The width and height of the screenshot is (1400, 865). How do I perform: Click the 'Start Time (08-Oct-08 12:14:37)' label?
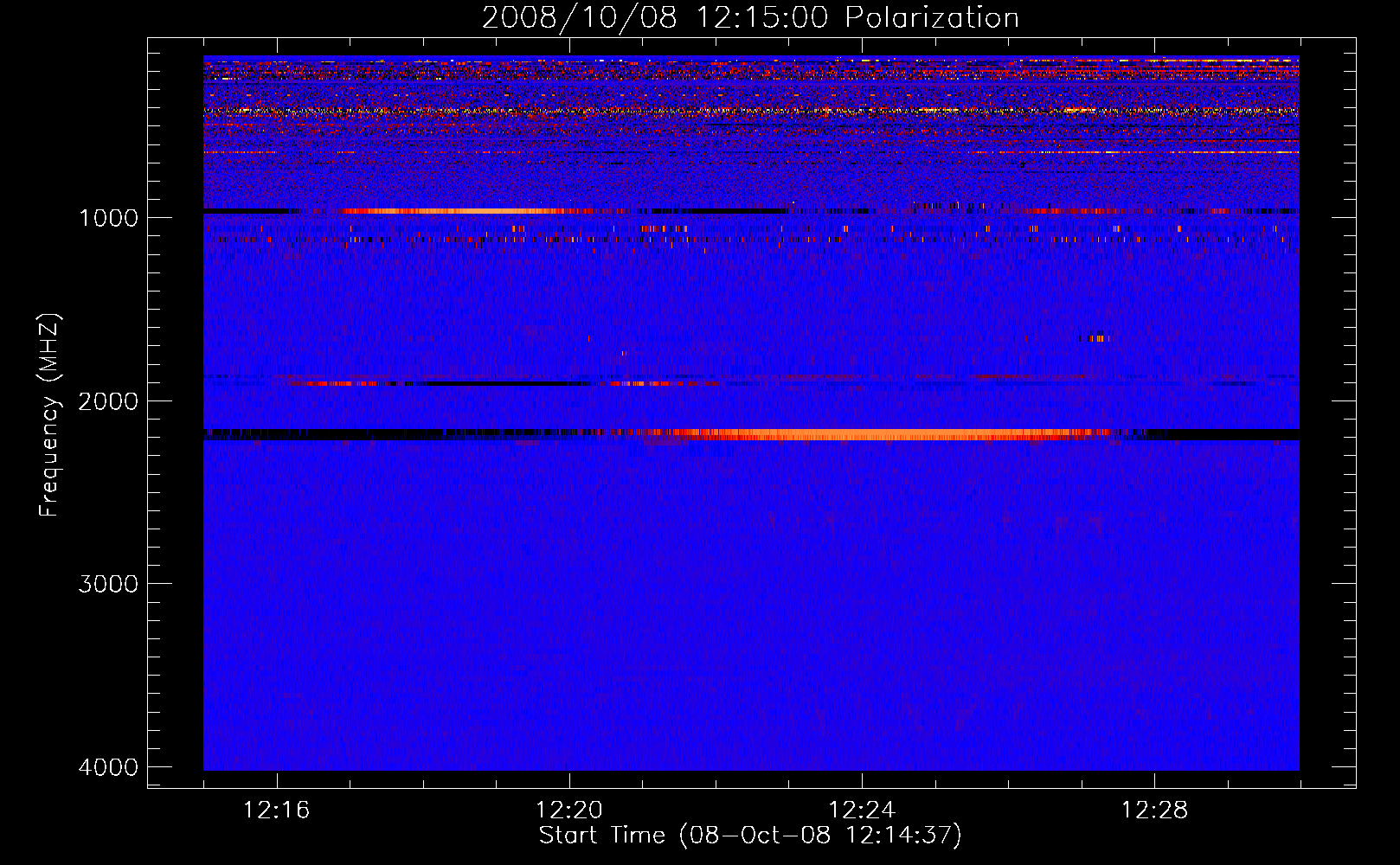tap(750, 836)
